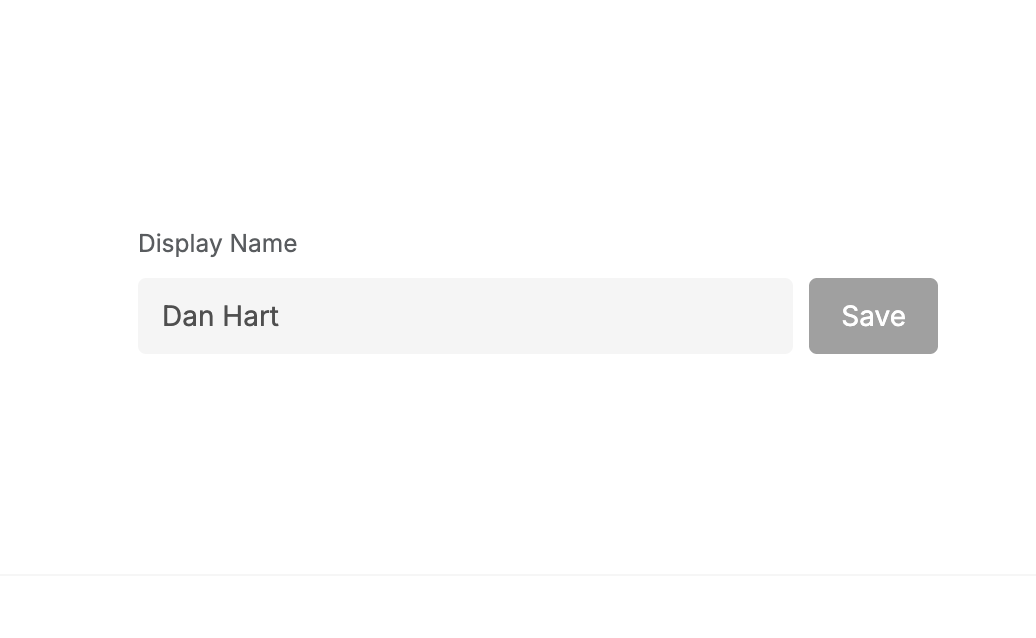The width and height of the screenshot is (1036, 638).
Task: Click the "Display Name" field label
Action: point(217,243)
